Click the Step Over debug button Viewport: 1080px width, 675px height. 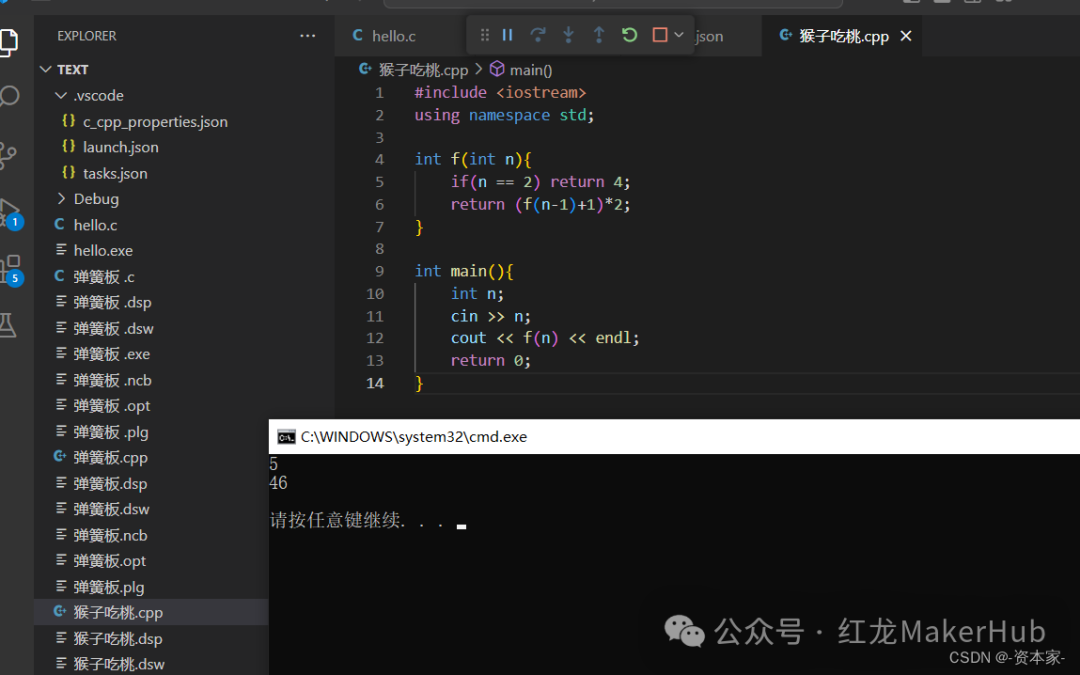(538, 35)
